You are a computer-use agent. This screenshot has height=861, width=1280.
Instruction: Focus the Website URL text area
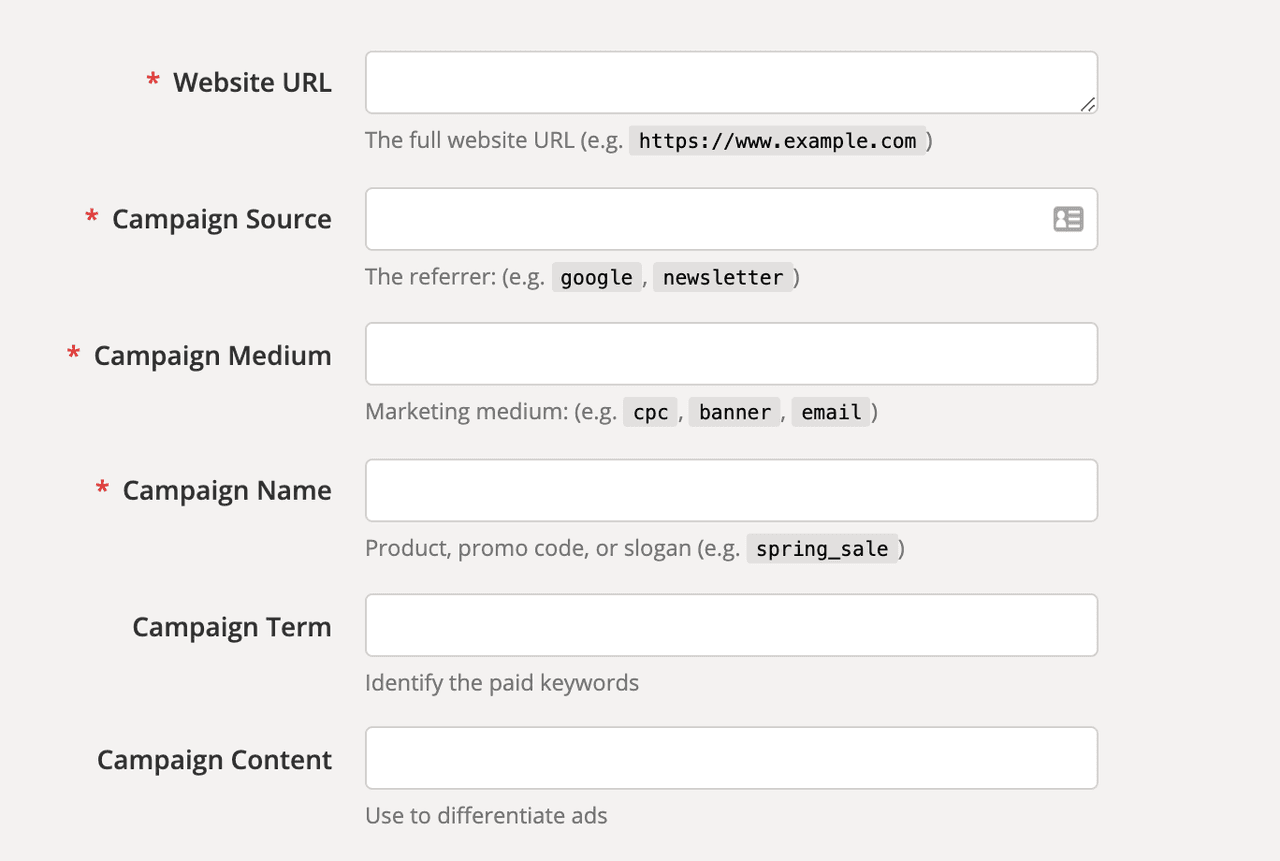click(720, 82)
